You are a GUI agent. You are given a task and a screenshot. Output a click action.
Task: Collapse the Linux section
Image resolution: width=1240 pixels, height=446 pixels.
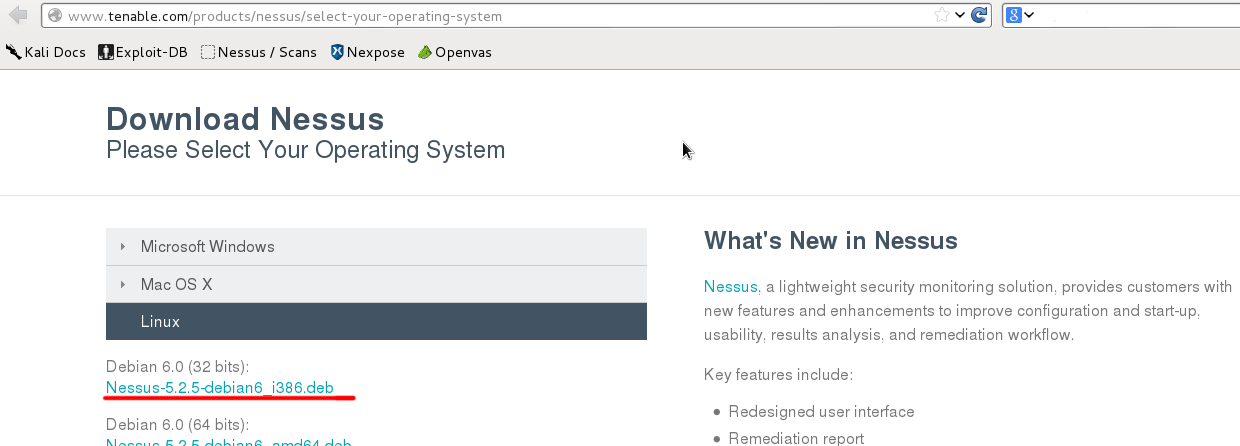click(376, 322)
